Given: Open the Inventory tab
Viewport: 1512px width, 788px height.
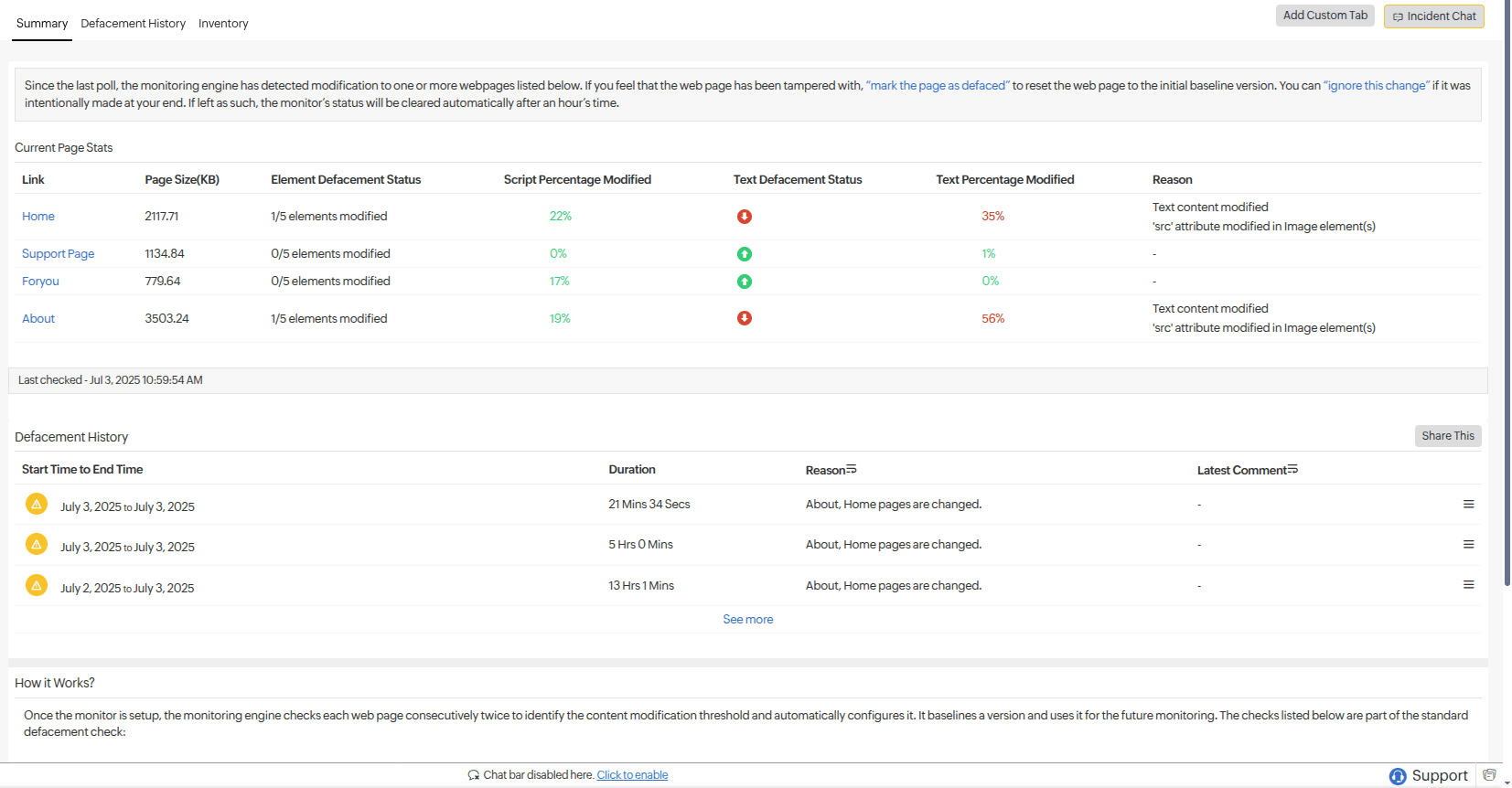Looking at the screenshot, I should tap(223, 24).
